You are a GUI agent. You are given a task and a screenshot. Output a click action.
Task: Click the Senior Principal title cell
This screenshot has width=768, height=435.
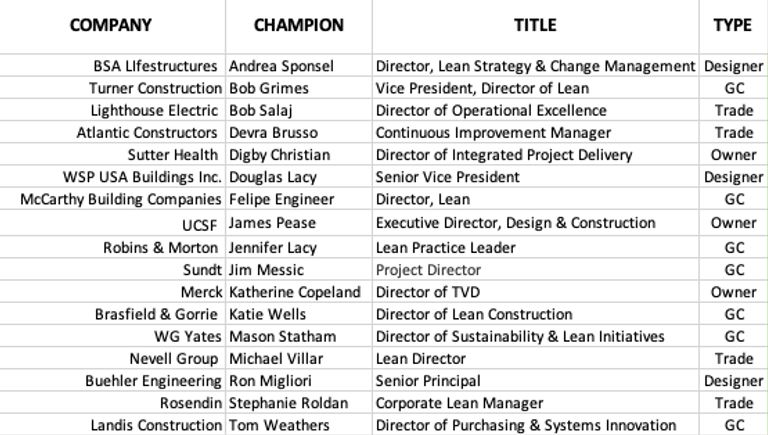click(x=427, y=380)
